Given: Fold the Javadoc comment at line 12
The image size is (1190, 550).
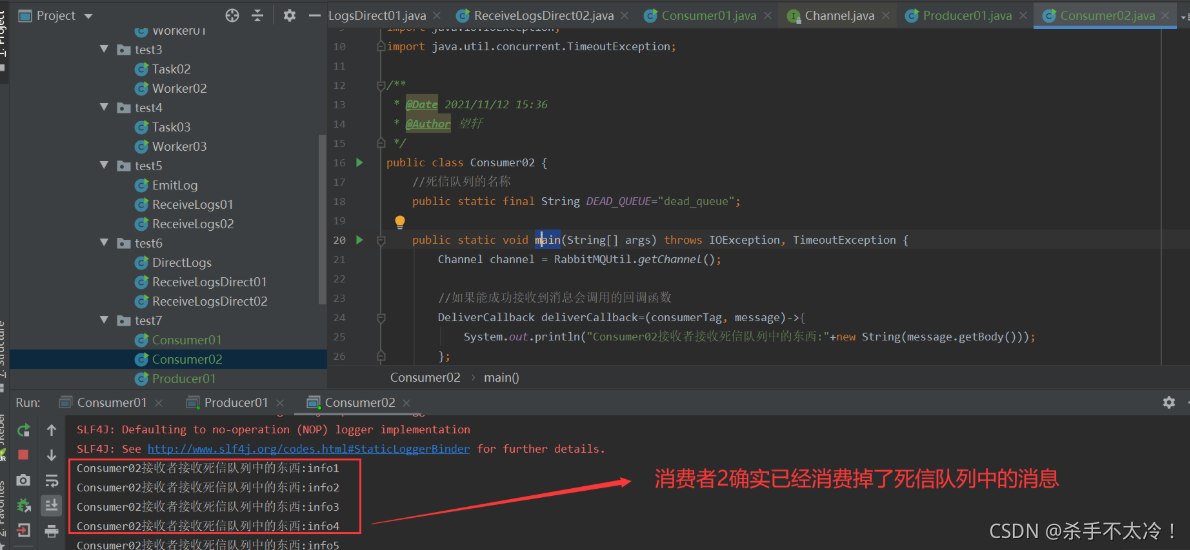Looking at the screenshot, I should tap(382, 85).
